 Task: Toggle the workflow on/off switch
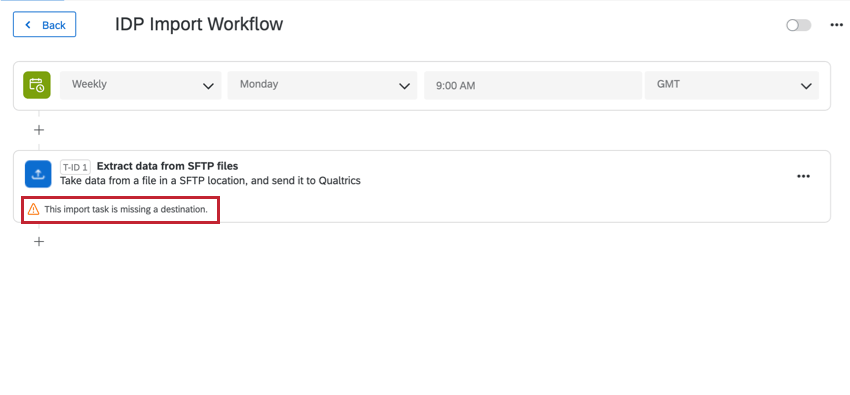[799, 25]
